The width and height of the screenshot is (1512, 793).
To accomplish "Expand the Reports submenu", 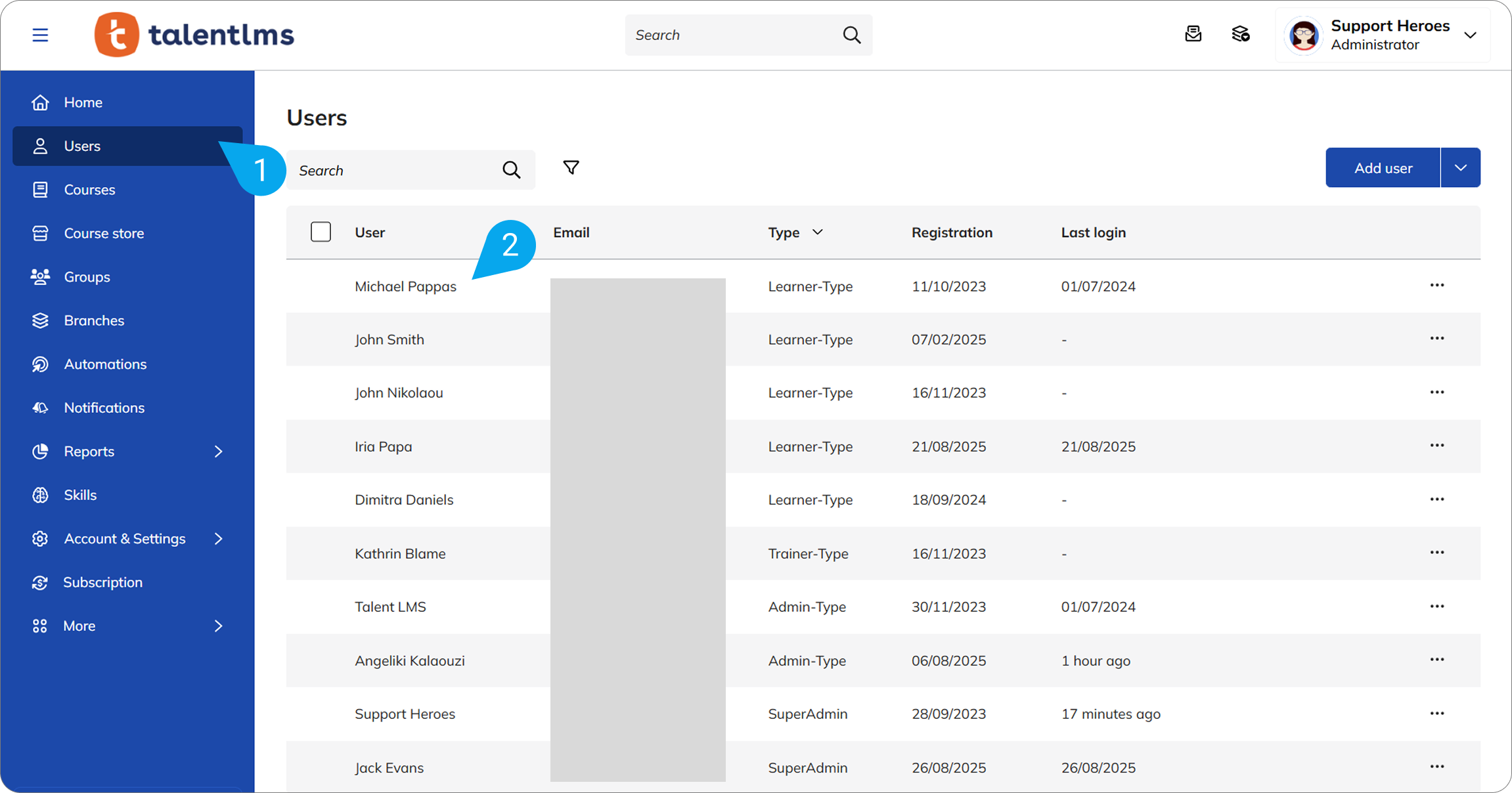I will coord(218,452).
